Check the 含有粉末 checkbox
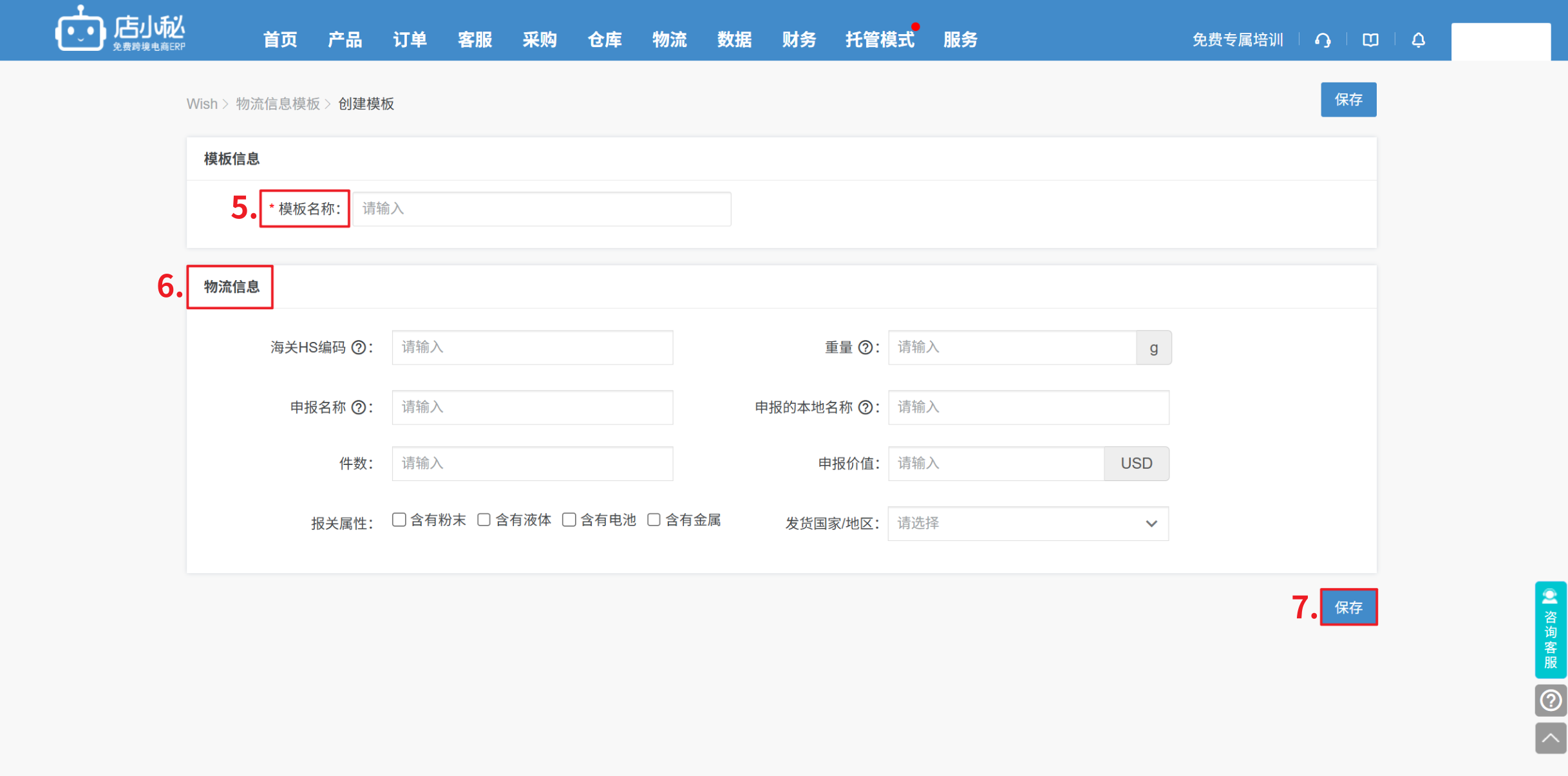 click(x=399, y=520)
